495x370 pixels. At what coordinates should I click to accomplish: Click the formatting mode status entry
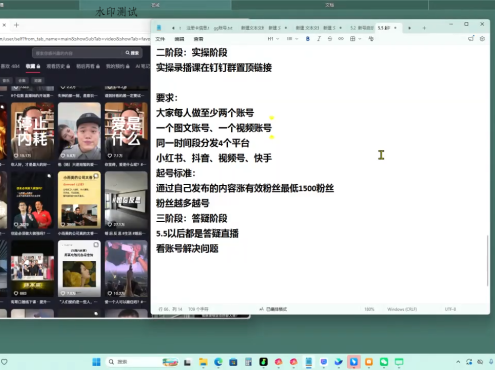pos(273,309)
